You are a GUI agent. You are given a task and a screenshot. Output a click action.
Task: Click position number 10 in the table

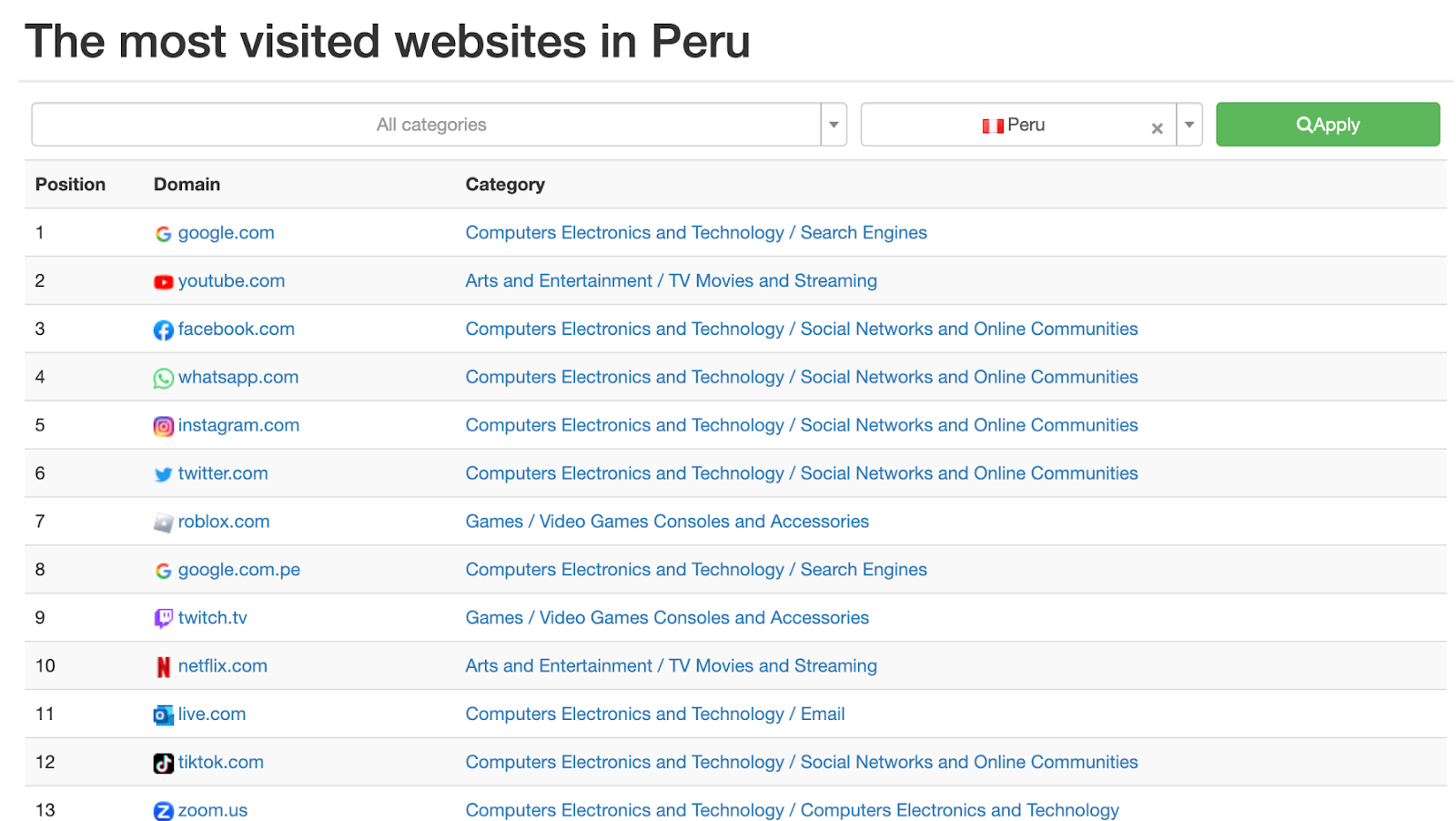click(x=45, y=666)
